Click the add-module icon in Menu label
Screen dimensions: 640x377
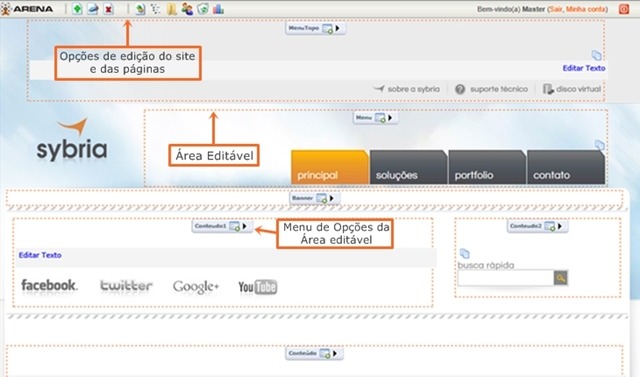click(x=380, y=118)
